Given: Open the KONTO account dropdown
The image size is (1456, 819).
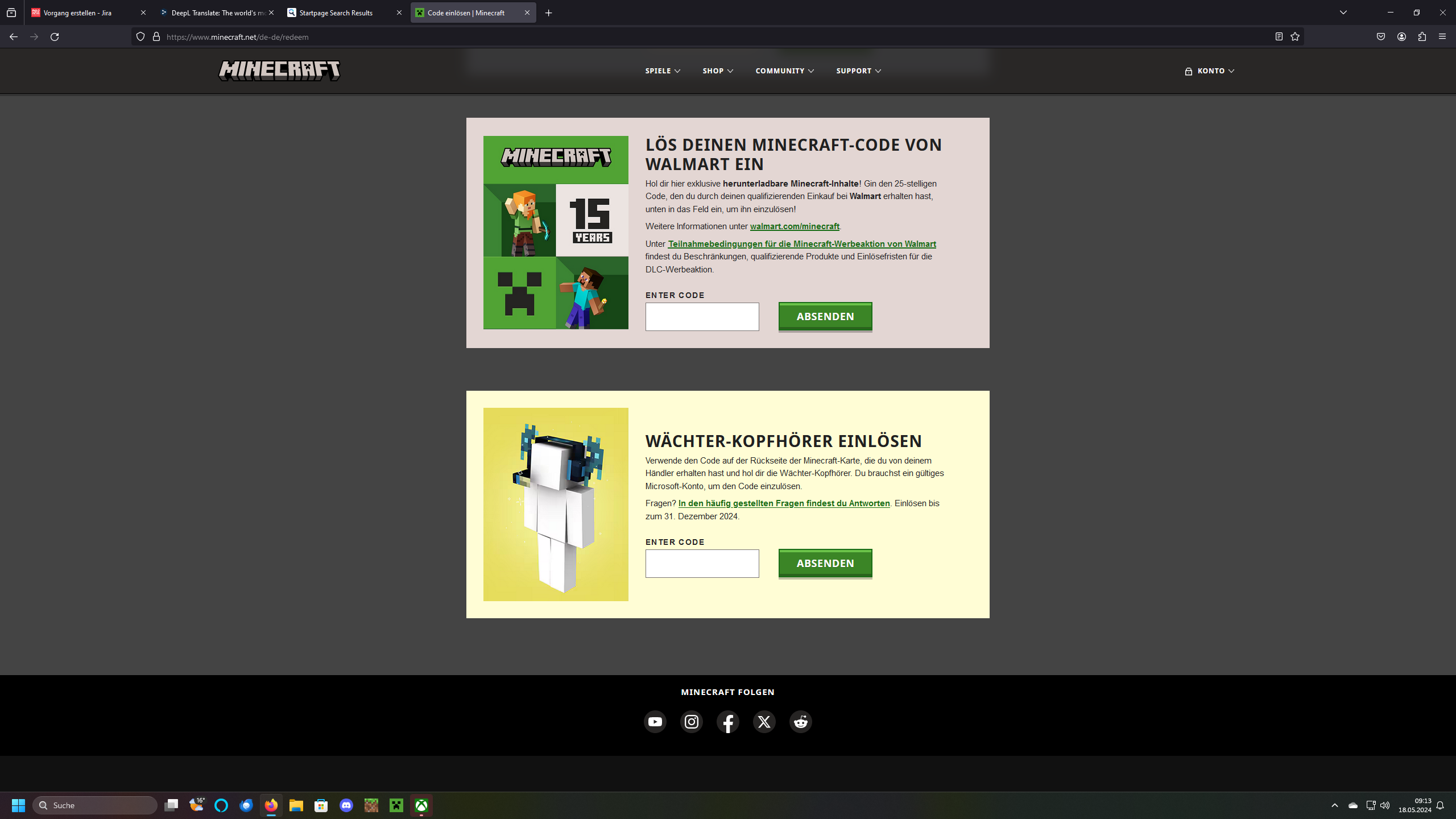Looking at the screenshot, I should (x=1210, y=71).
